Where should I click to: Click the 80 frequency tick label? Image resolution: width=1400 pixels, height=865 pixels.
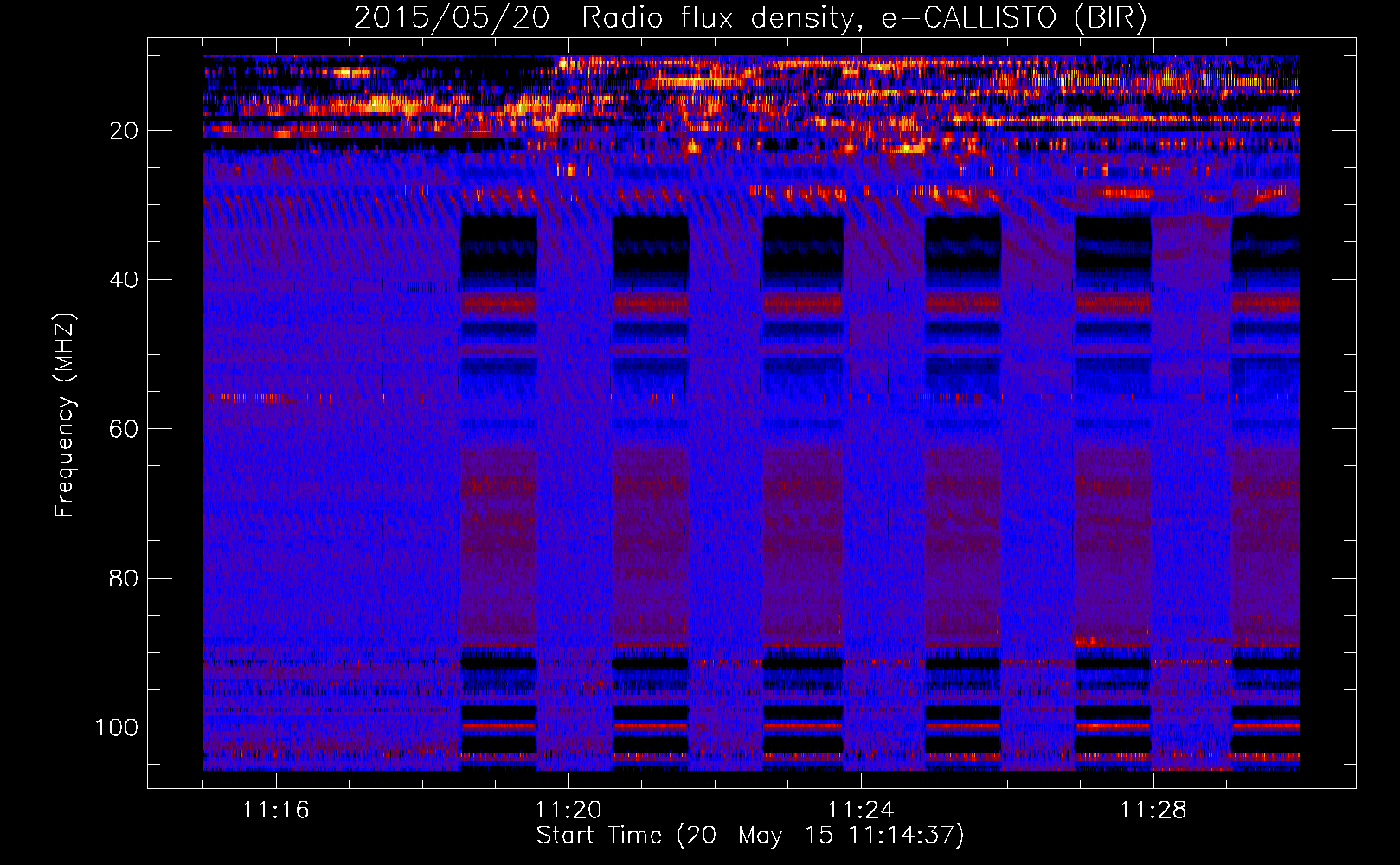tap(124, 578)
